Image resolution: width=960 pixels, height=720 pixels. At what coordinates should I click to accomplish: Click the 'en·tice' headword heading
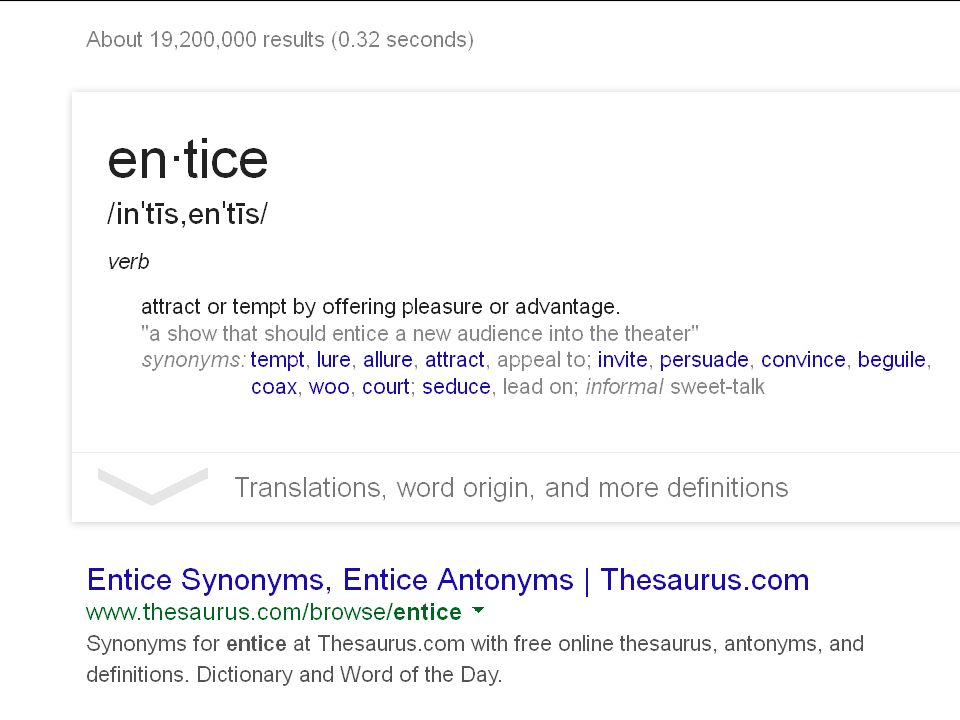coord(187,159)
